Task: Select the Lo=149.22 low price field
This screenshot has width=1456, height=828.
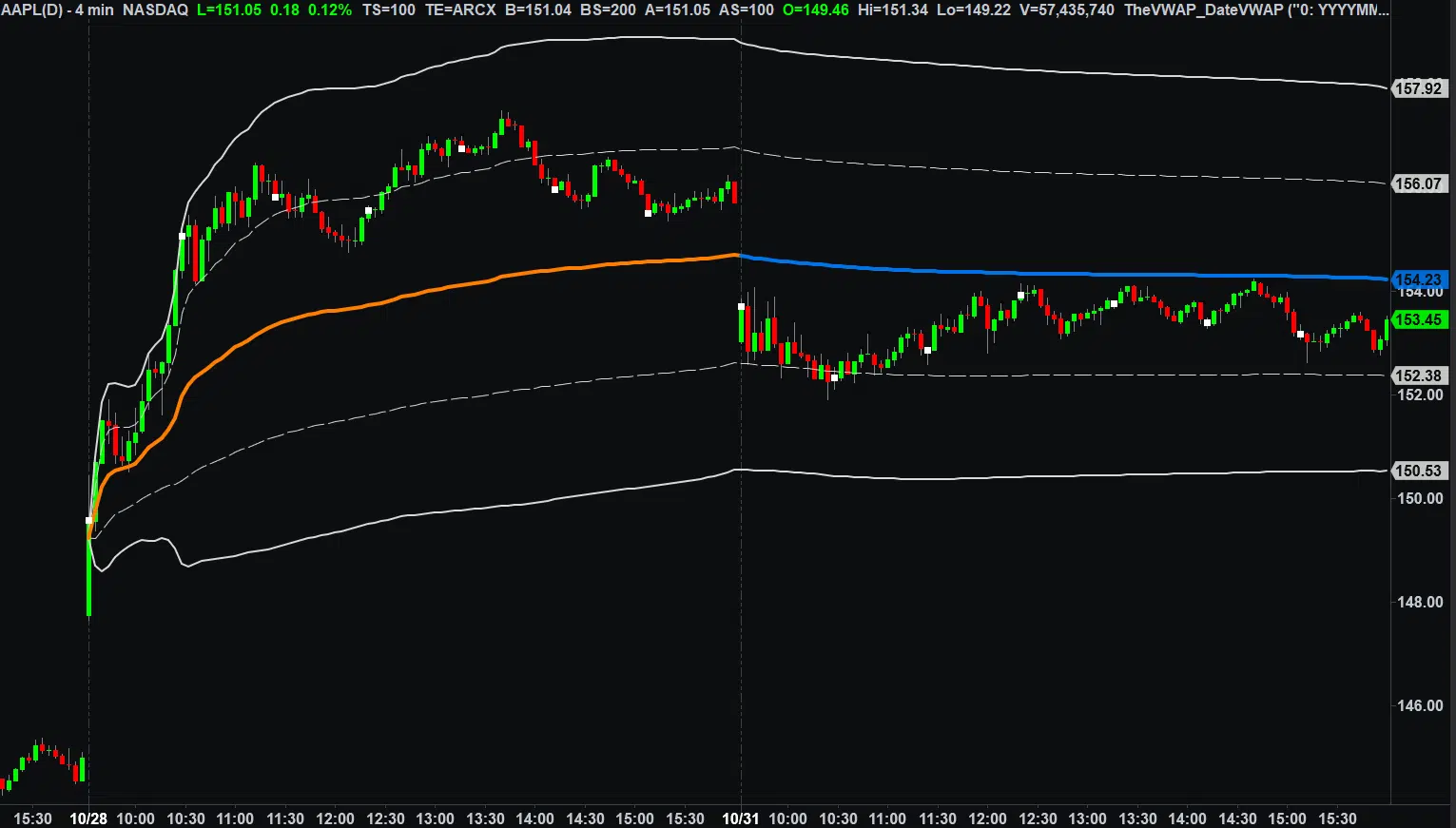Action: click(973, 10)
